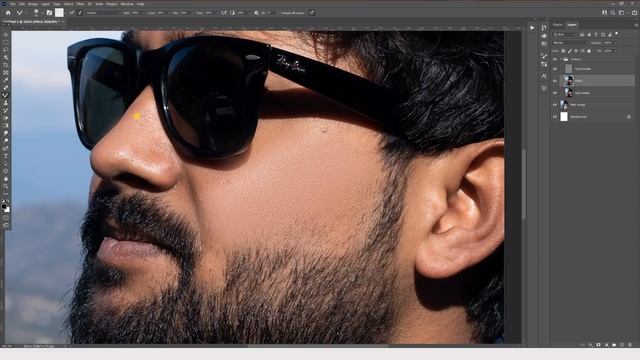
Task: Open the Filter menu
Action: point(80,4)
